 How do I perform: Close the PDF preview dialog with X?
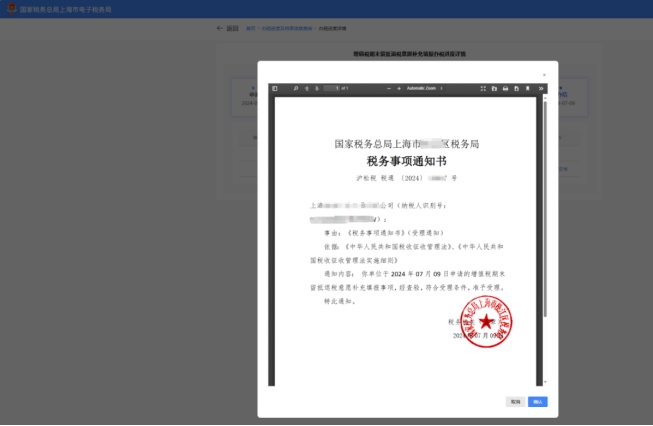click(x=544, y=75)
